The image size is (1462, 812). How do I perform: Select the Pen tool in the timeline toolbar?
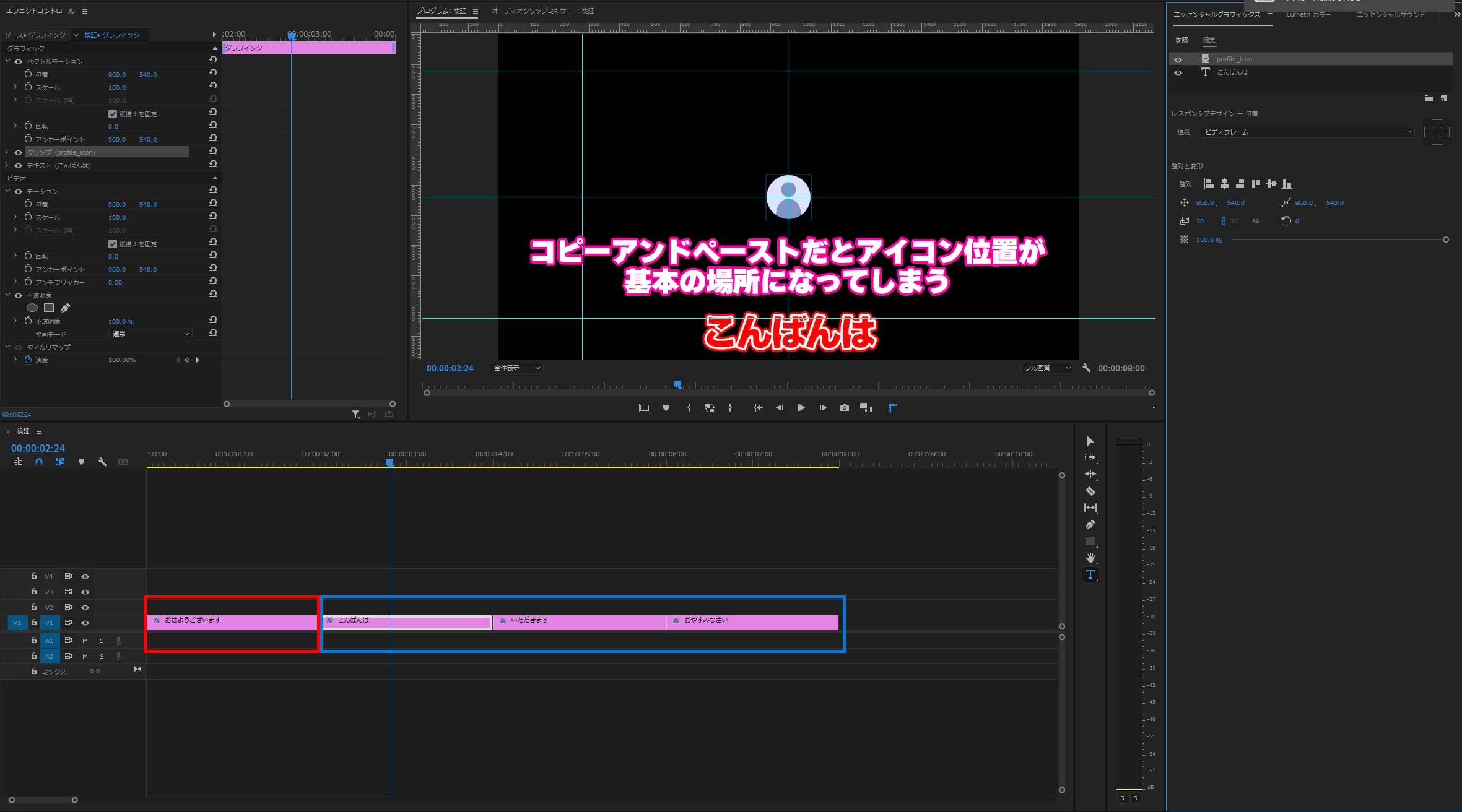1090,524
